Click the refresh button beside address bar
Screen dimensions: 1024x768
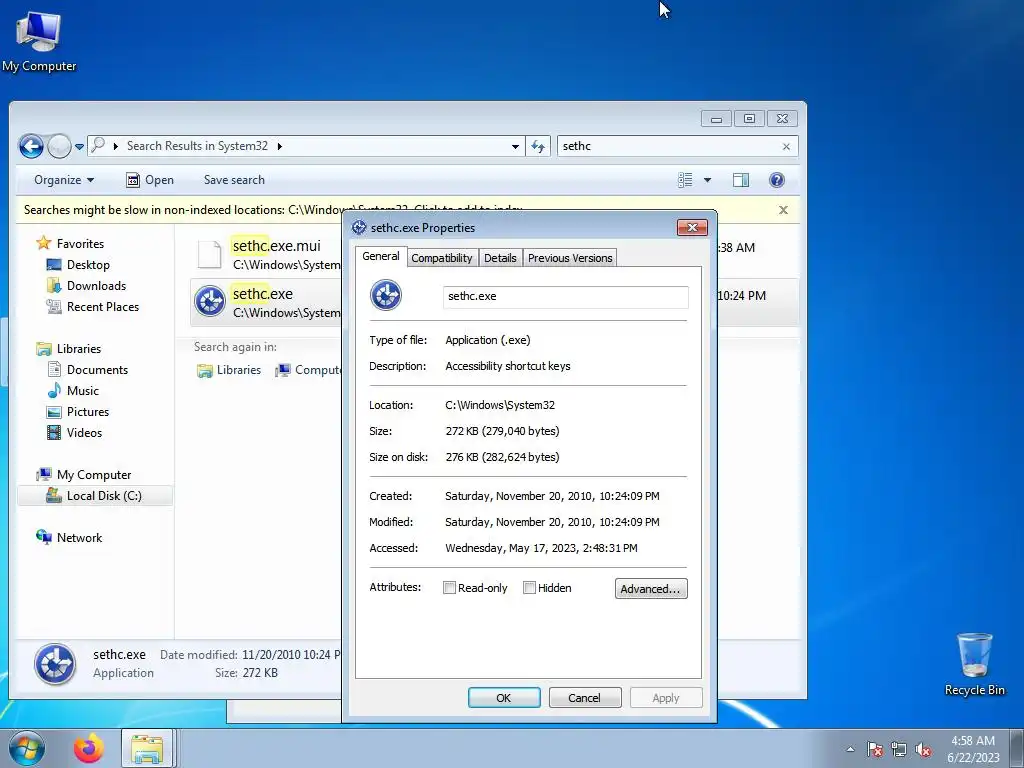coord(538,146)
